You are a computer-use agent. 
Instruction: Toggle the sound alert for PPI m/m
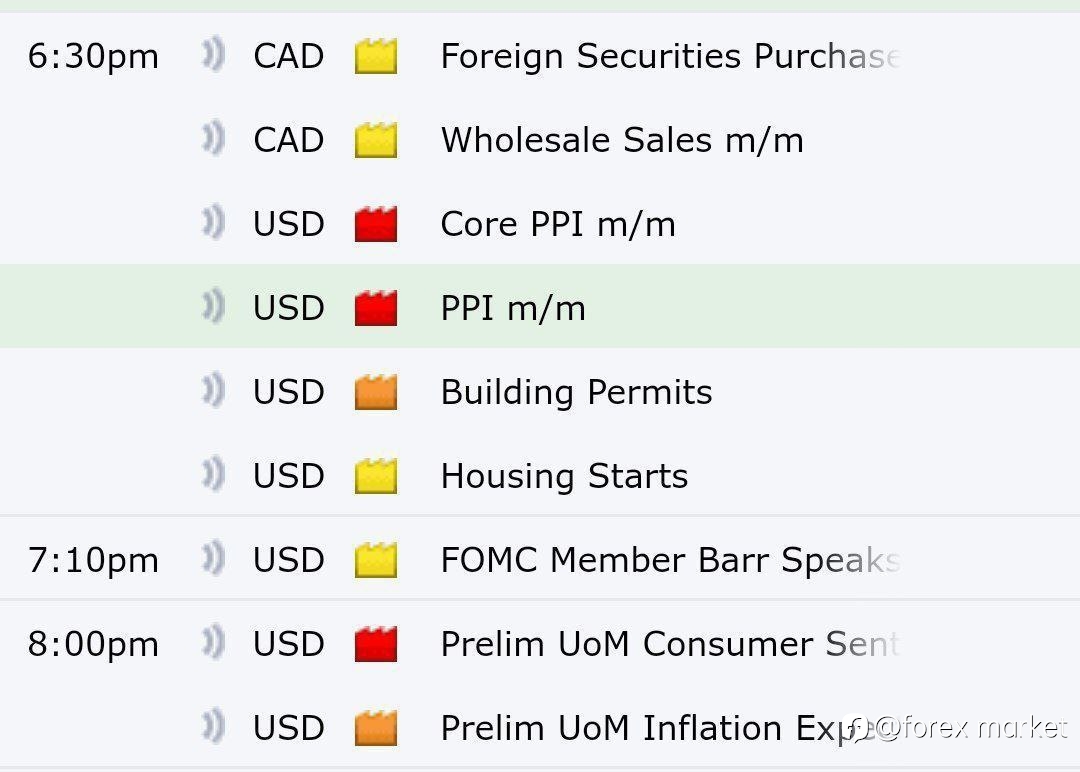214,306
